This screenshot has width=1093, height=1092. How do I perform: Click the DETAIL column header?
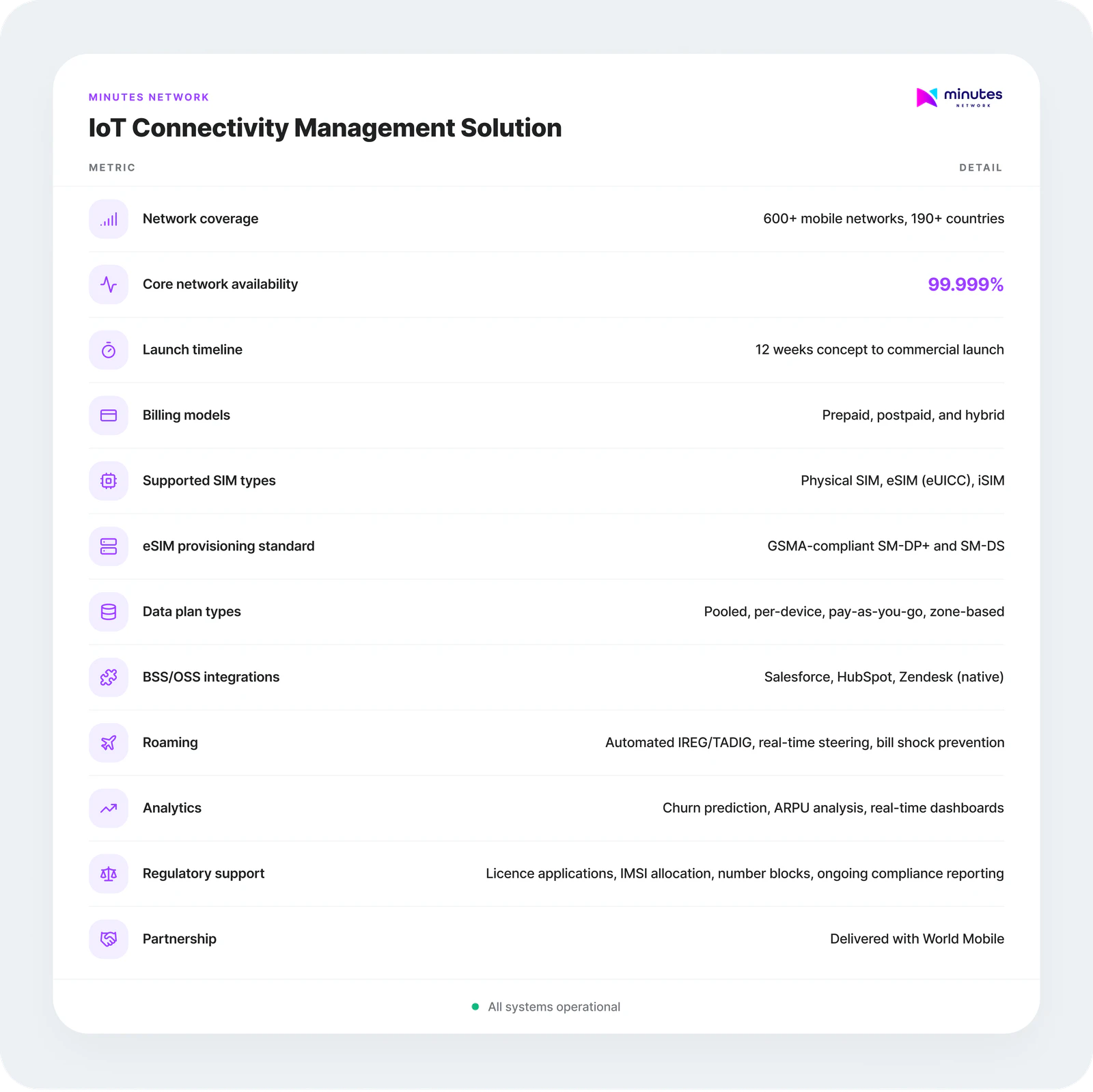(x=980, y=168)
